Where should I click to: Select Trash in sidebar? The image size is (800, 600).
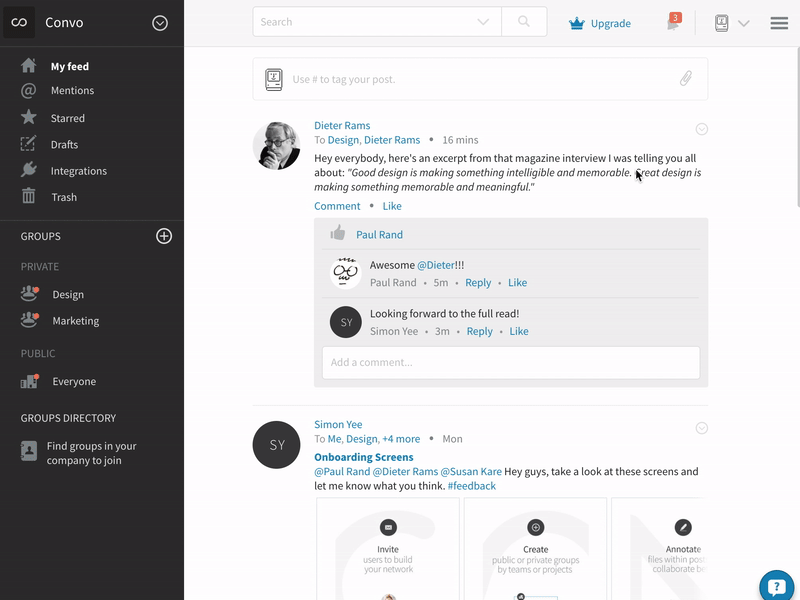[64, 197]
